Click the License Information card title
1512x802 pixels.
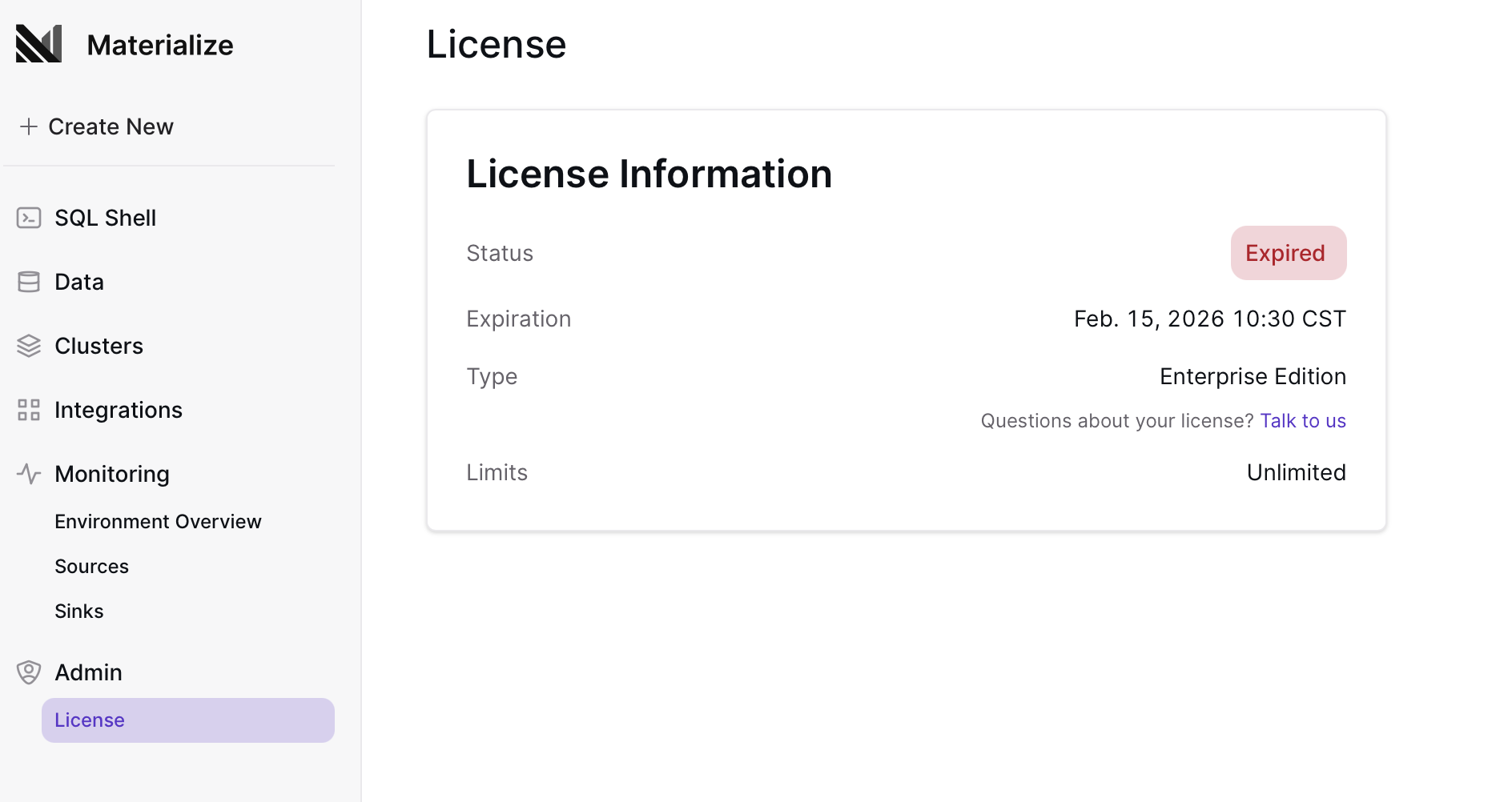tap(649, 174)
